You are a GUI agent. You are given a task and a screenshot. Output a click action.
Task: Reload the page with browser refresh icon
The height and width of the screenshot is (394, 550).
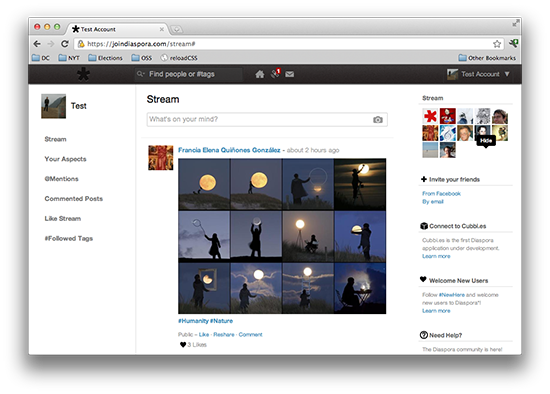pyautogui.click(x=65, y=44)
